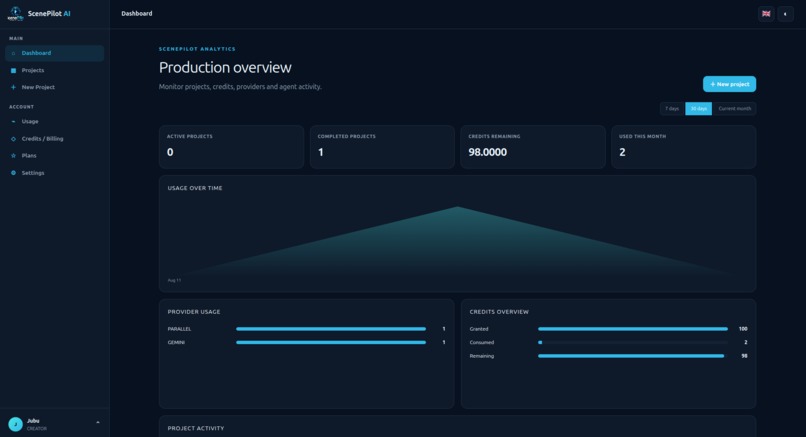Open the Dashboard menu item

tap(54, 53)
